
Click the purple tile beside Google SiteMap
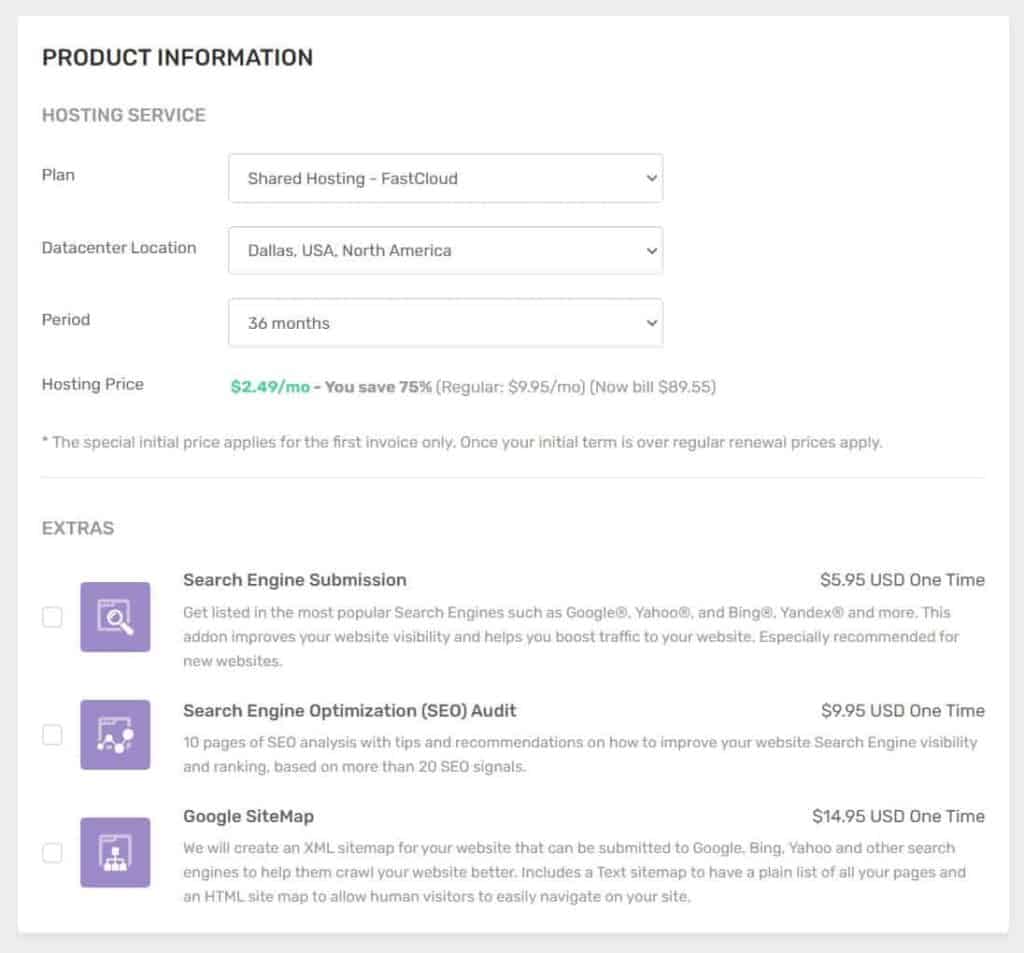point(115,853)
